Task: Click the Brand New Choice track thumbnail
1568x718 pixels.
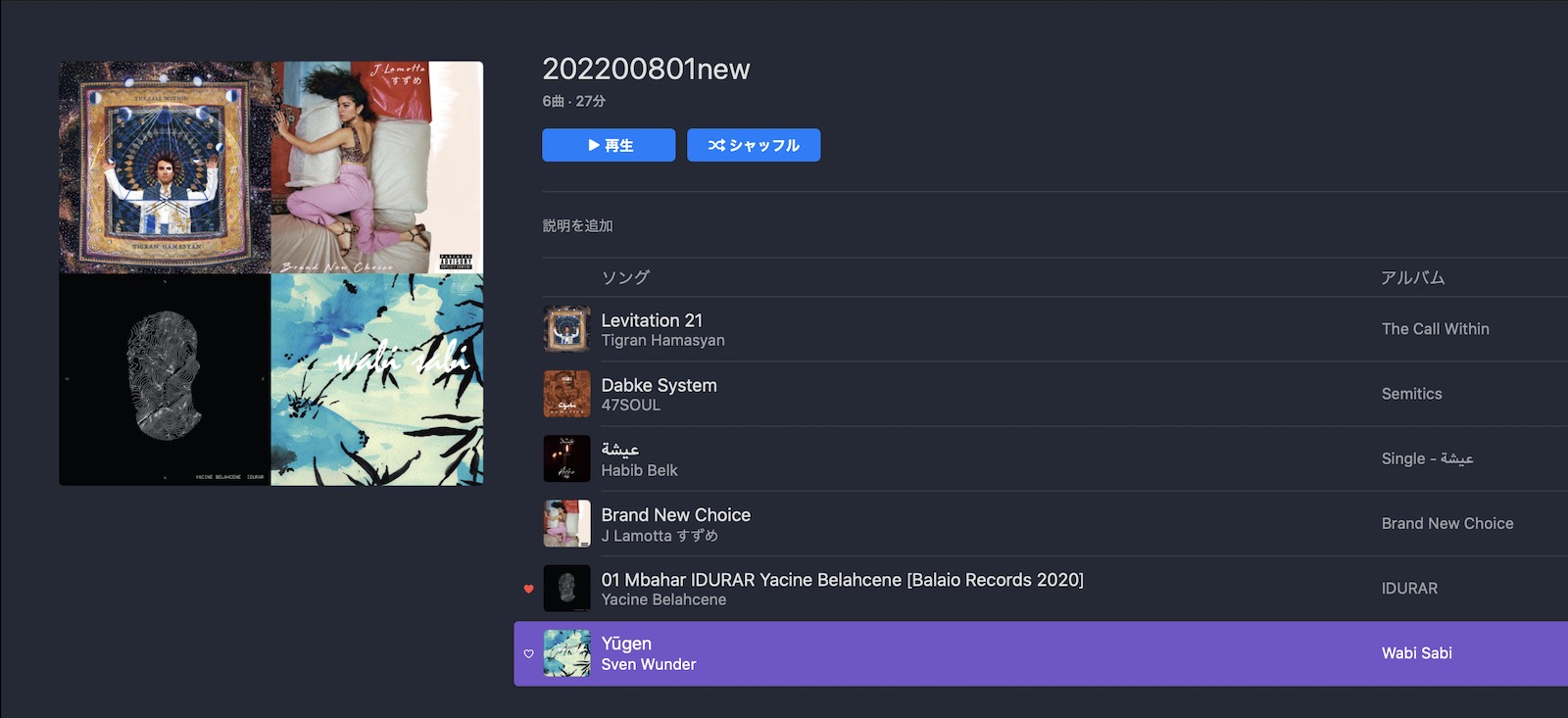Action: [566, 523]
